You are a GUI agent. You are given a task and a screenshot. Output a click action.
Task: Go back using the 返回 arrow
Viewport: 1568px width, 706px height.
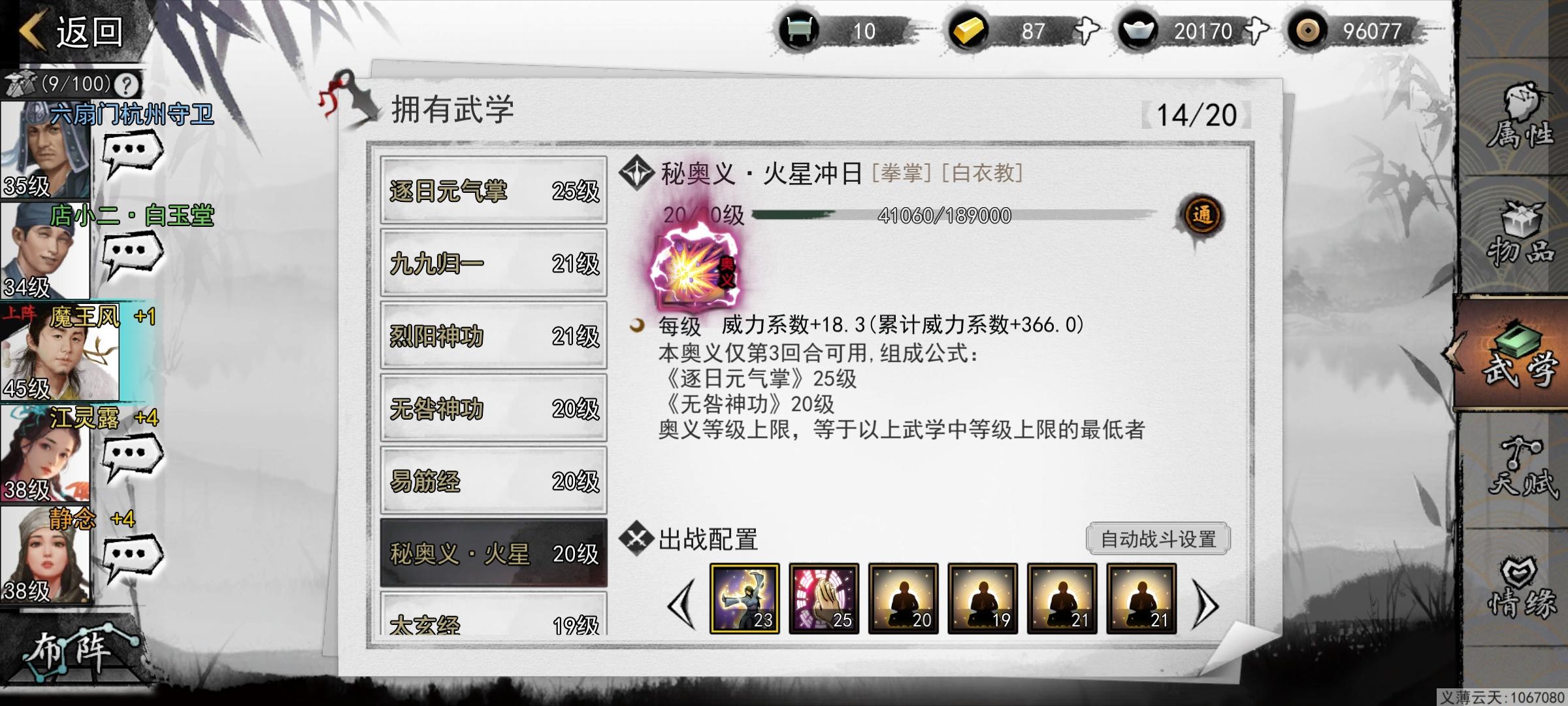(x=71, y=31)
